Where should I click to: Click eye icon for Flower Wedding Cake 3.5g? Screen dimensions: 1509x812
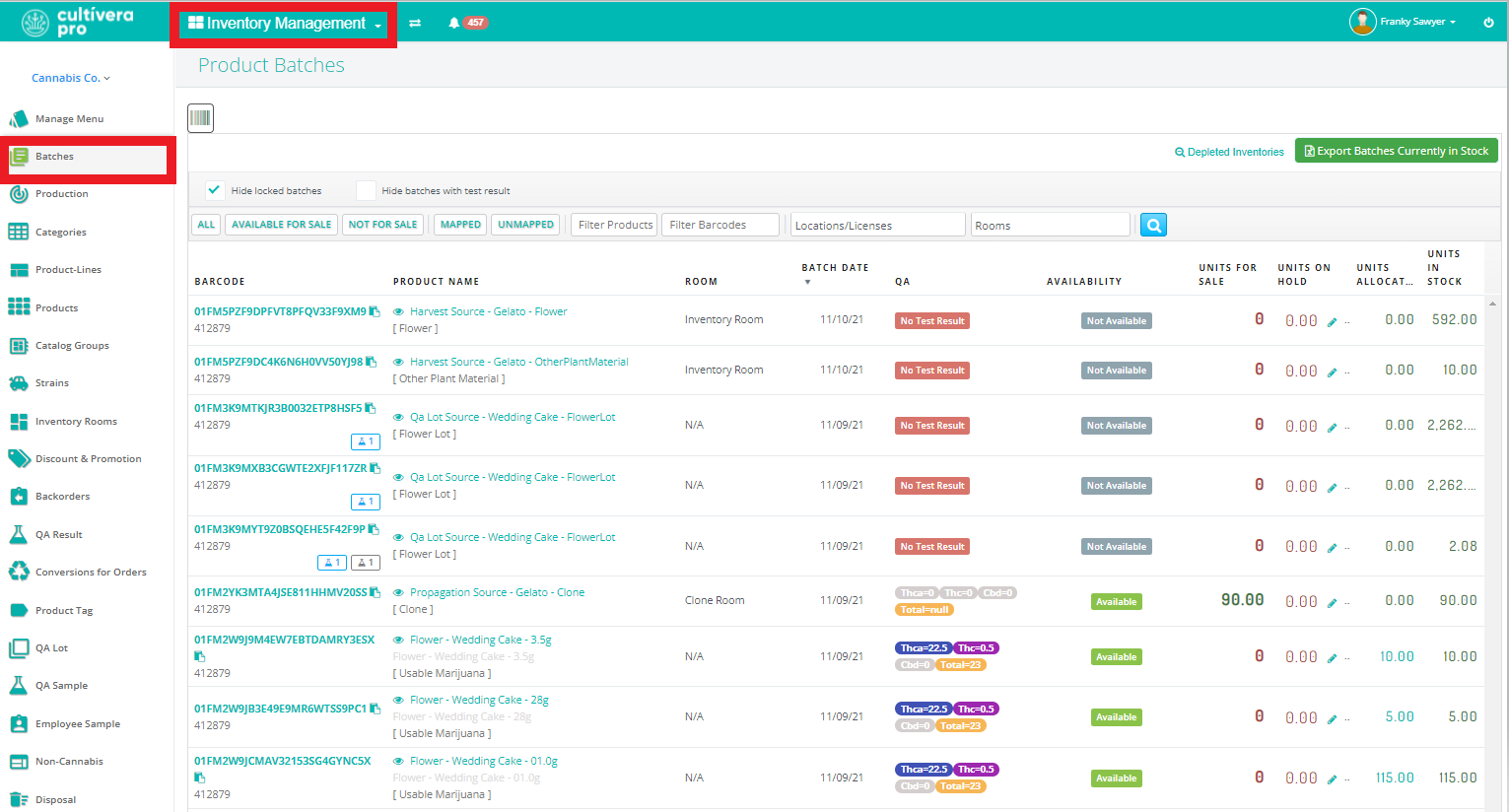click(398, 641)
